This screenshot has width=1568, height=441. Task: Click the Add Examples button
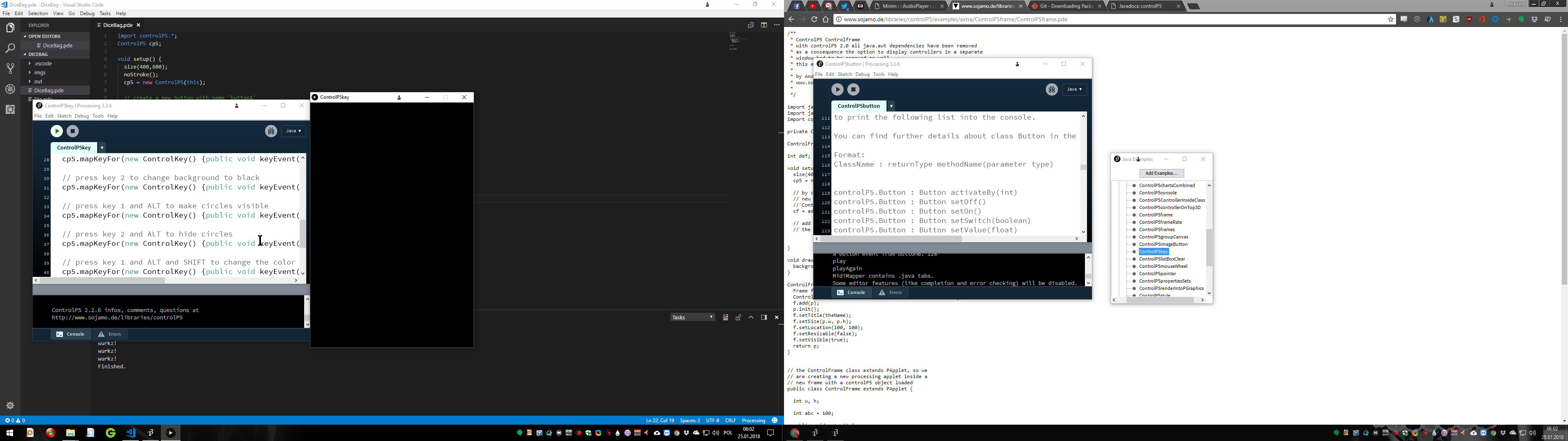[1161, 174]
